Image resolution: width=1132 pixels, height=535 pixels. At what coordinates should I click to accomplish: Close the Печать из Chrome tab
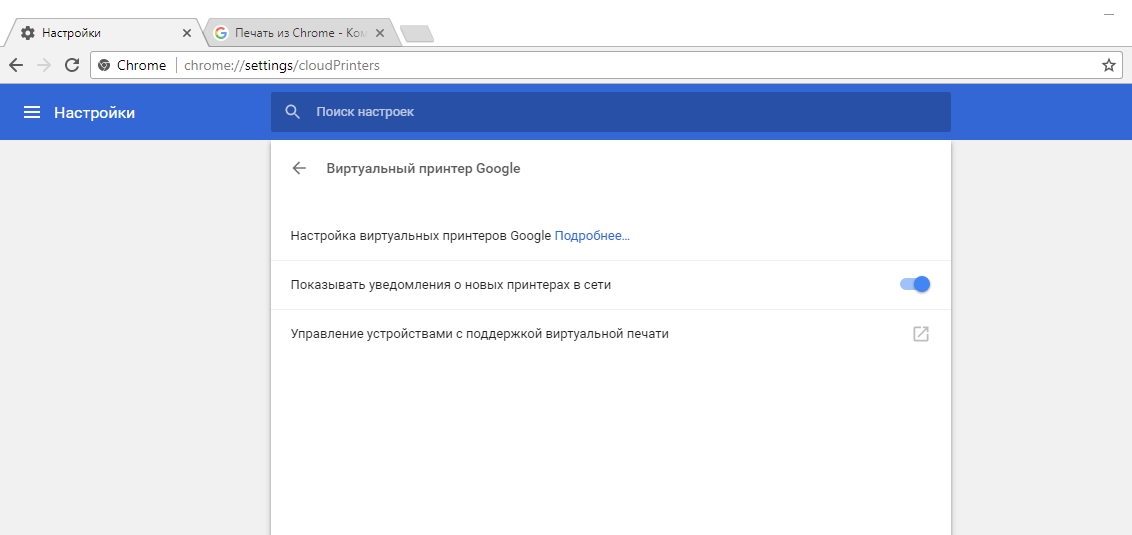pos(380,33)
